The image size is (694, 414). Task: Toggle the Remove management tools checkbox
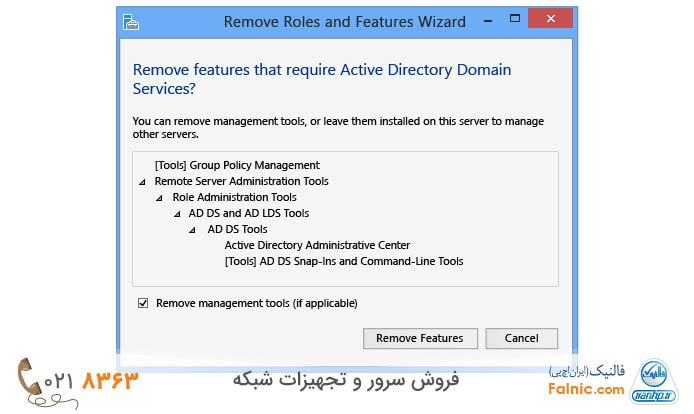click(x=142, y=302)
